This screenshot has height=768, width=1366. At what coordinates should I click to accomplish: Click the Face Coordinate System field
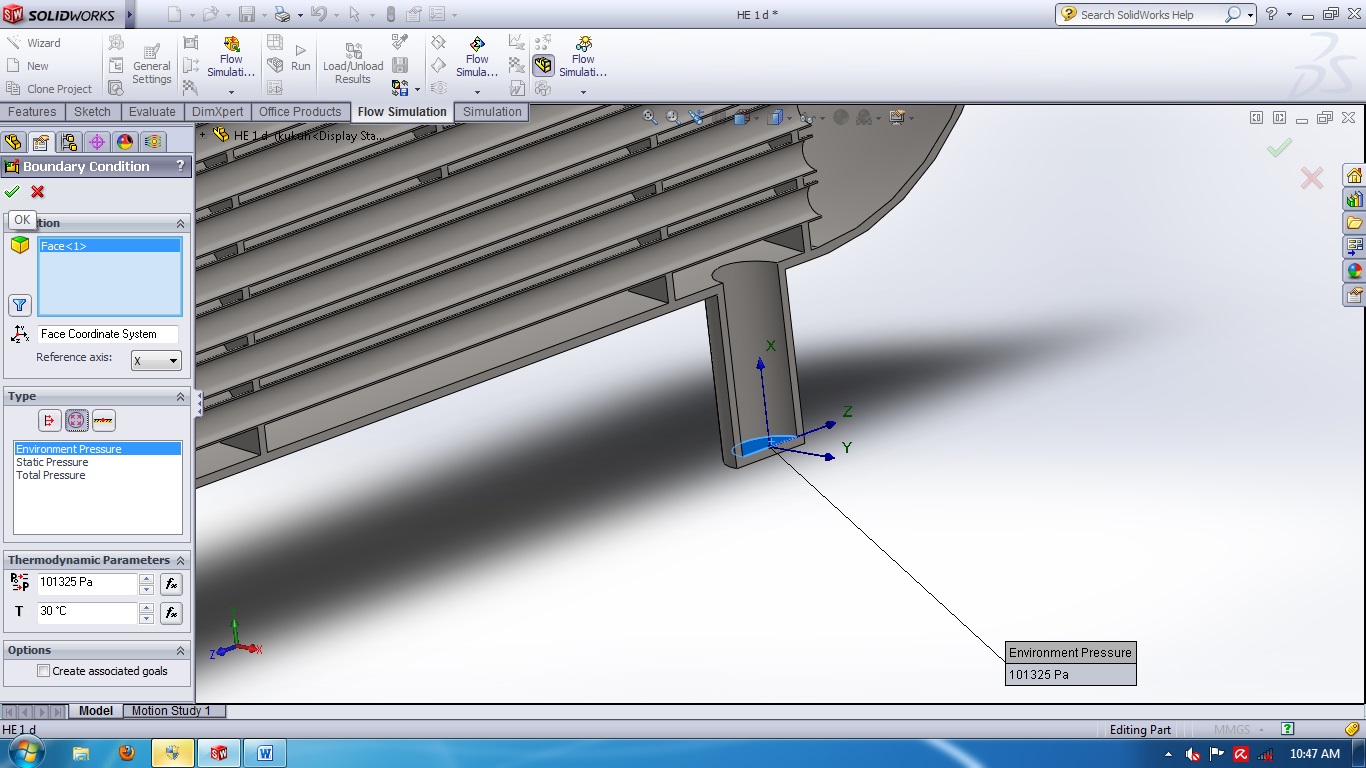click(108, 334)
